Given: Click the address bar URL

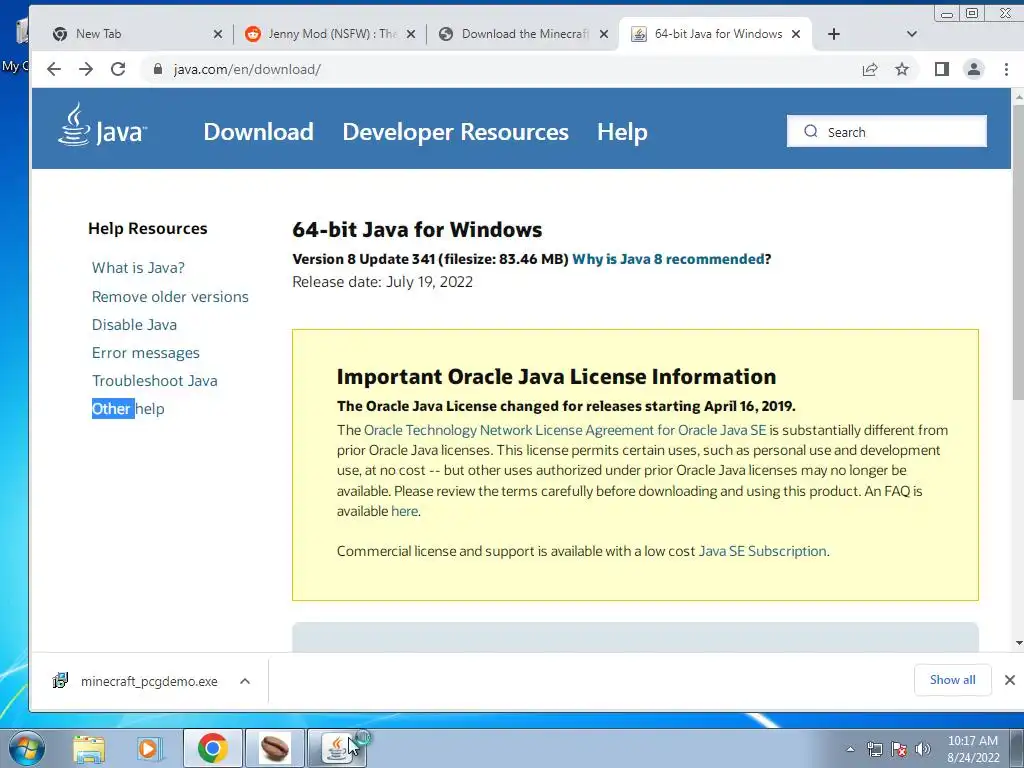Looking at the screenshot, I should pos(247,69).
